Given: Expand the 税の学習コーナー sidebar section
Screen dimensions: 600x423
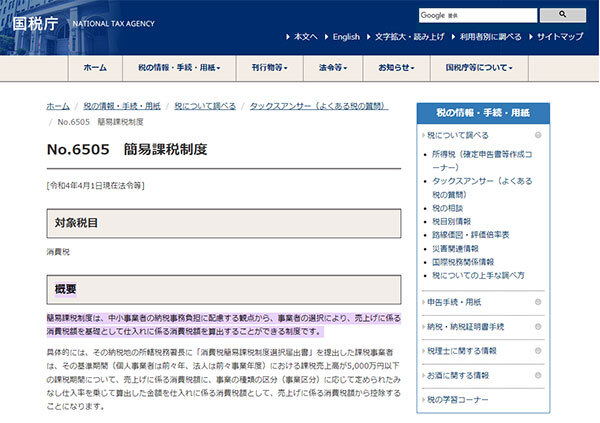Looking at the screenshot, I should pyautogui.click(x=538, y=400).
